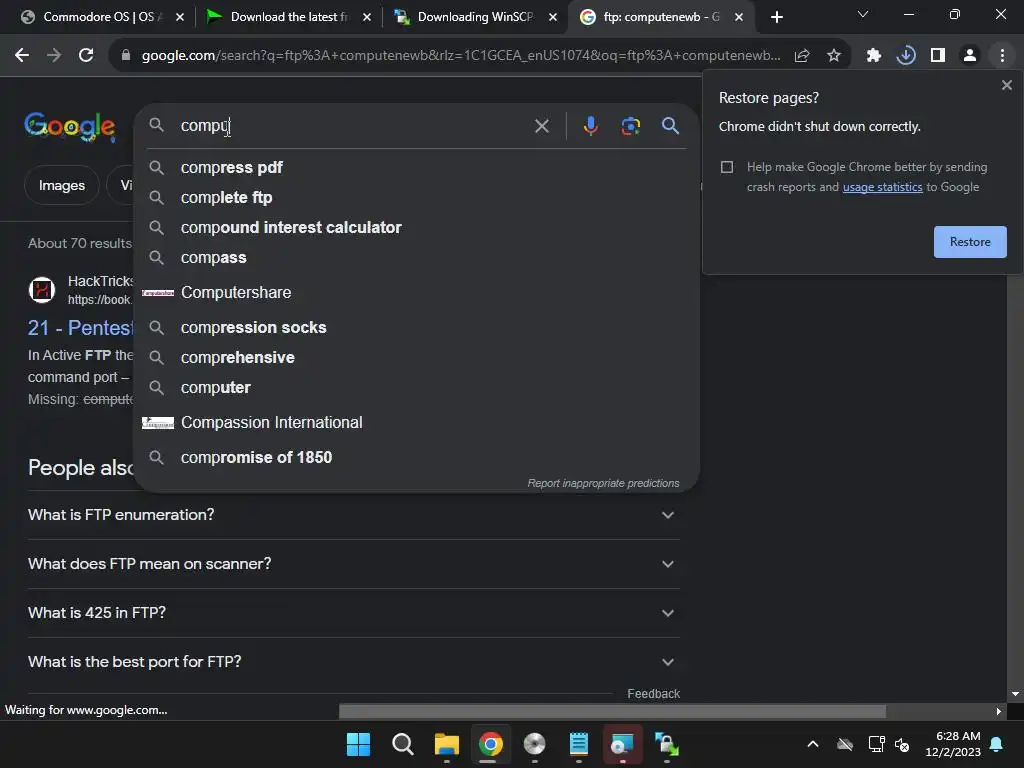Image resolution: width=1024 pixels, height=768 pixels.
Task: Select Compassion International suggestion
Action: coord(416,423)
